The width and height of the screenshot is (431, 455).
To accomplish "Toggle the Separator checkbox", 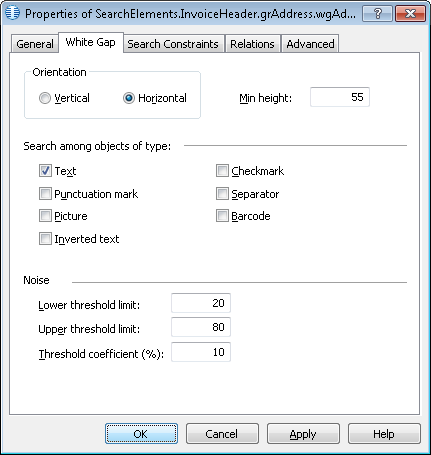I will 222,194.
